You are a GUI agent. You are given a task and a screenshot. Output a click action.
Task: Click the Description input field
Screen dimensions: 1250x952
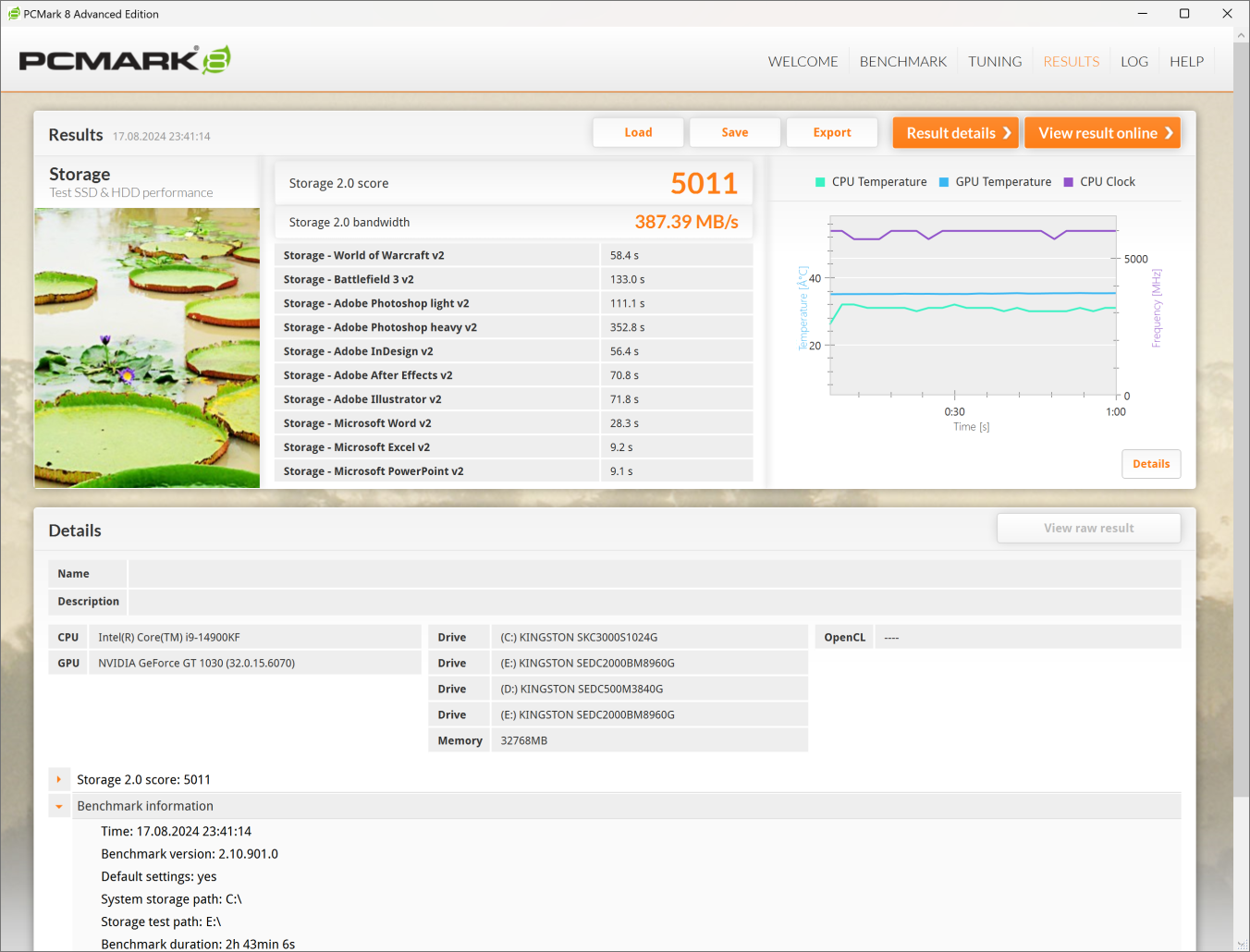coord(655,602)
